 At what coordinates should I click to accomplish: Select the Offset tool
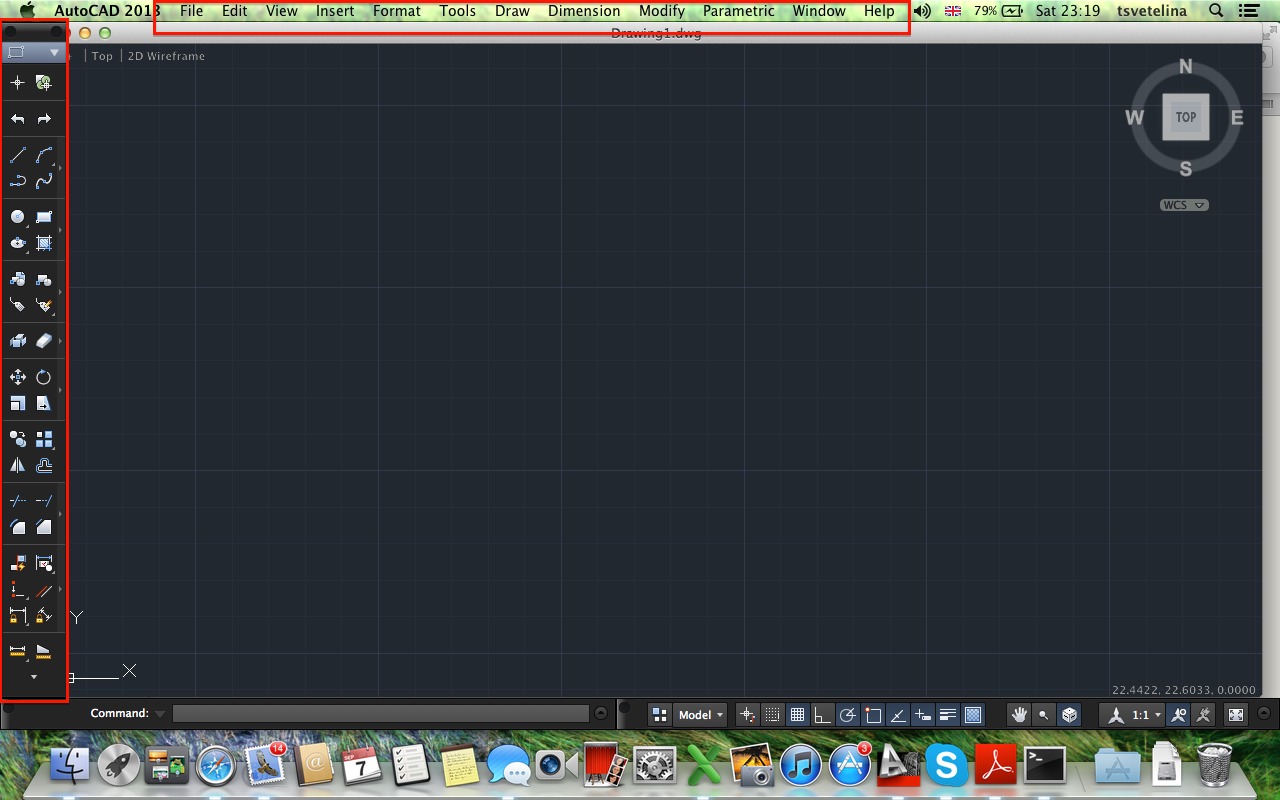tap(44, 465)
